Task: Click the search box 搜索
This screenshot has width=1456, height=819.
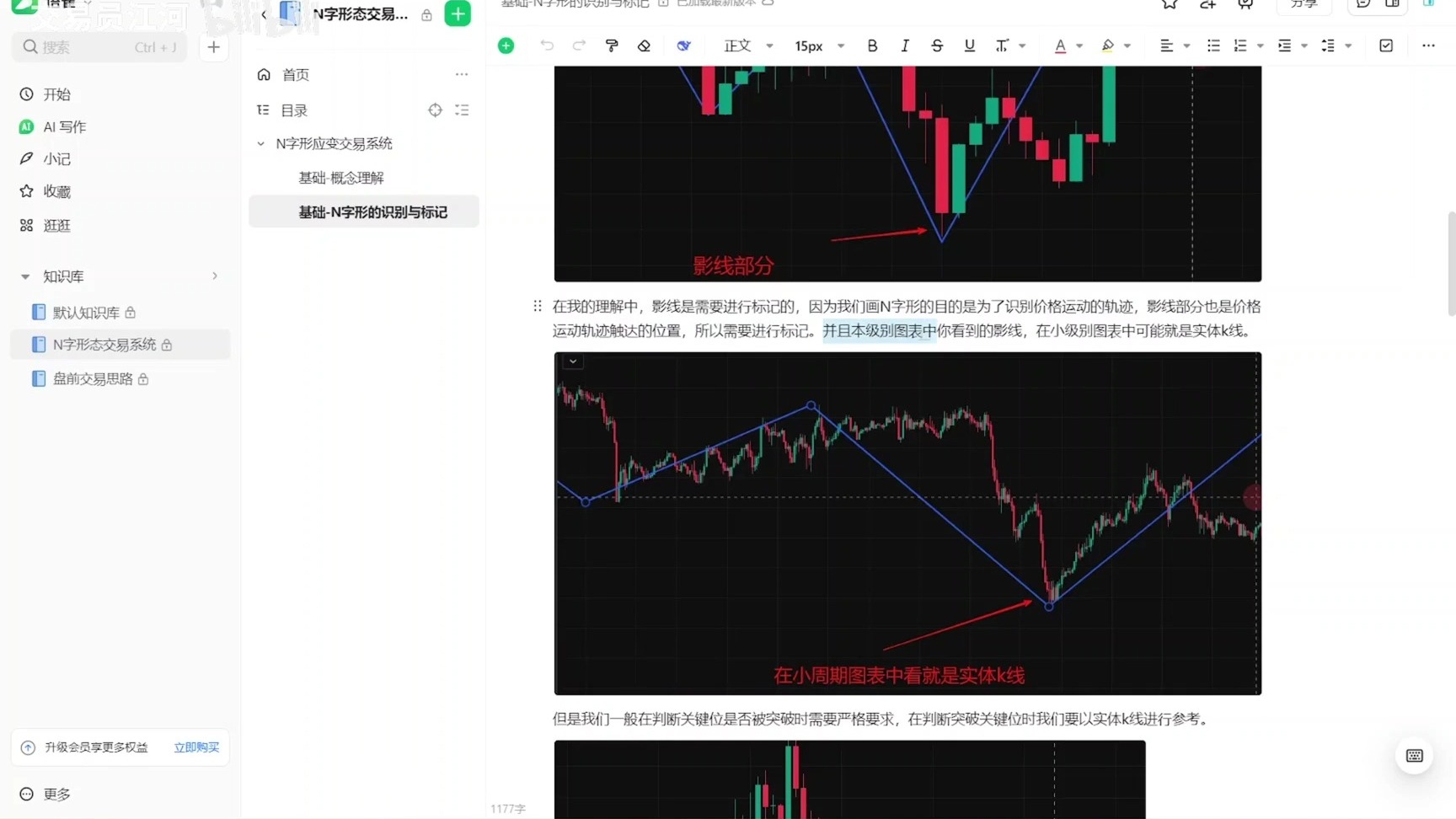Action: [x=99, y=47]
